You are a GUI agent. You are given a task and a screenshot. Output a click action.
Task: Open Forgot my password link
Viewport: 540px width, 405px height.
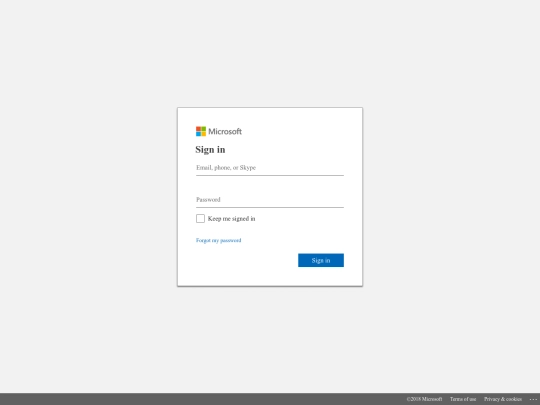tap(219, 240)
